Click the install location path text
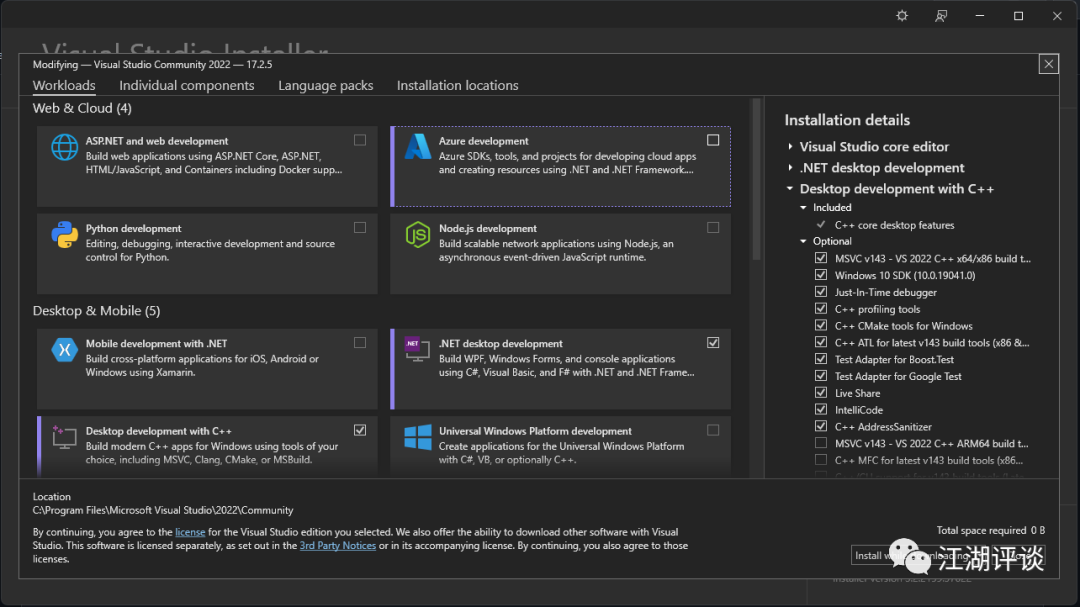Screen dimensions: 1080x607 (163, 511)
